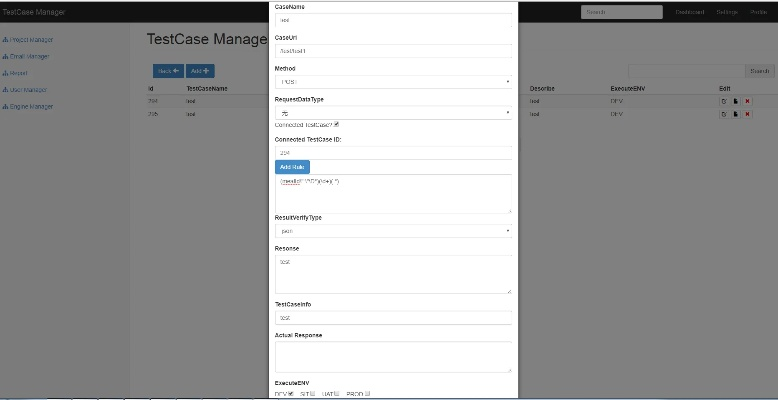This screenshot has height=400, width=778.
Task: Uncheck the DEV environment checkbox
Action: pos(291,393)
